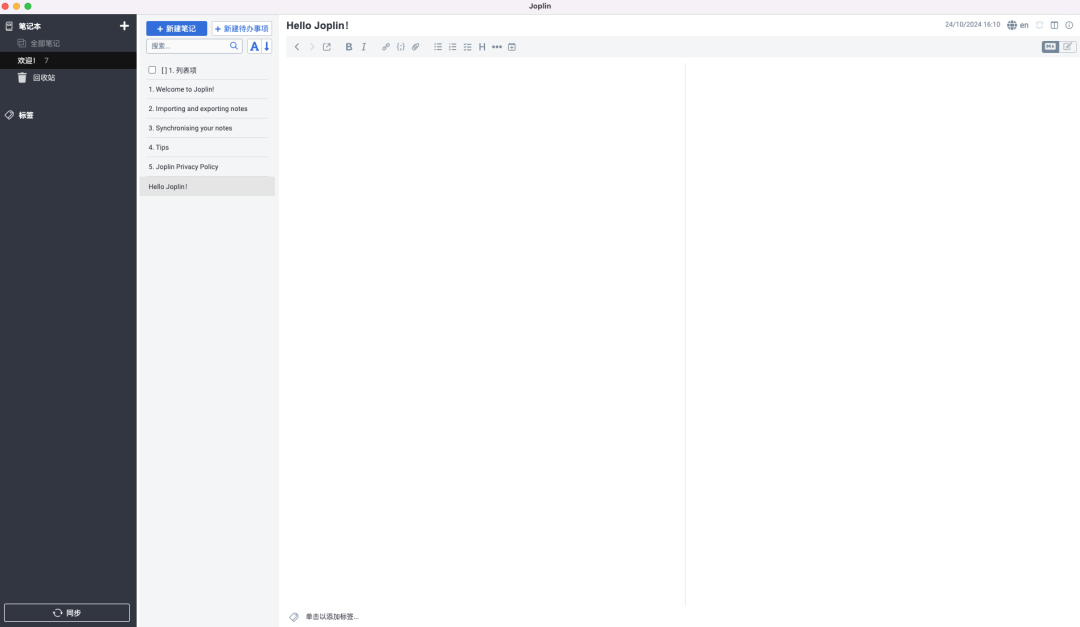Insert a heading with H icon
The height and width of the screenshot is (627, 1080).
[482, 47]
